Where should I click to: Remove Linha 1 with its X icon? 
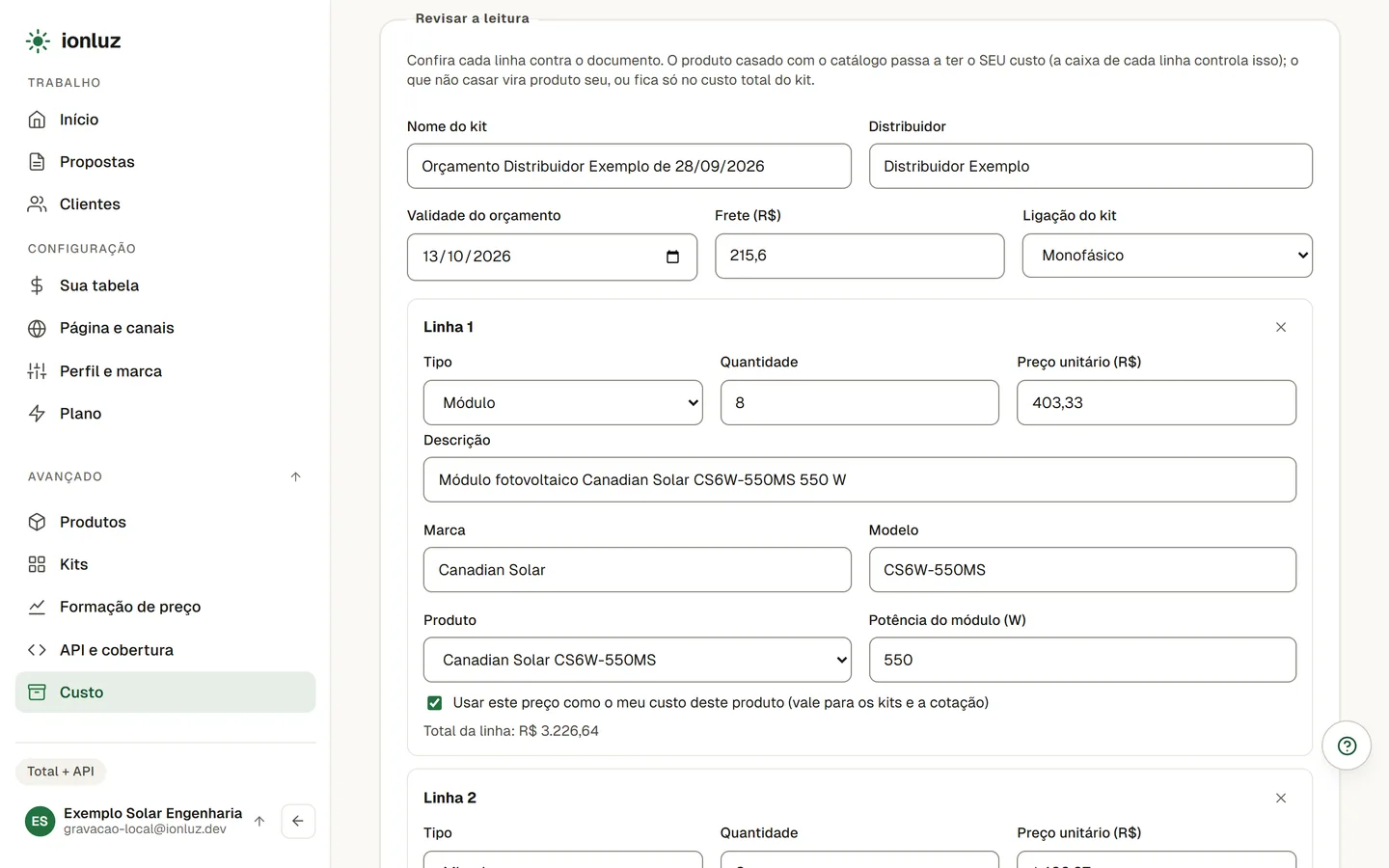(x=1281, y=327)
